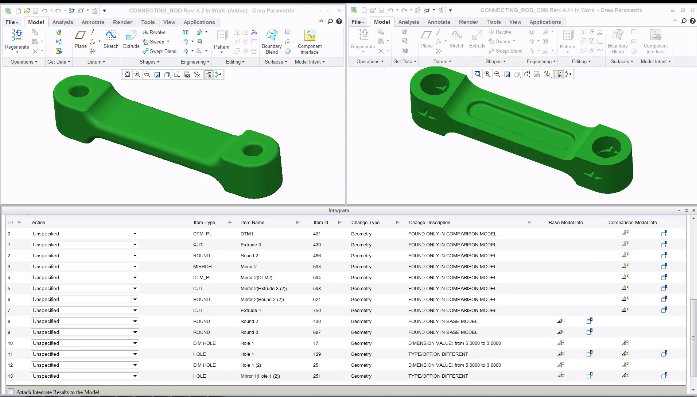Click the Refit icon in right view toolbar

click(x=477, y=74)
